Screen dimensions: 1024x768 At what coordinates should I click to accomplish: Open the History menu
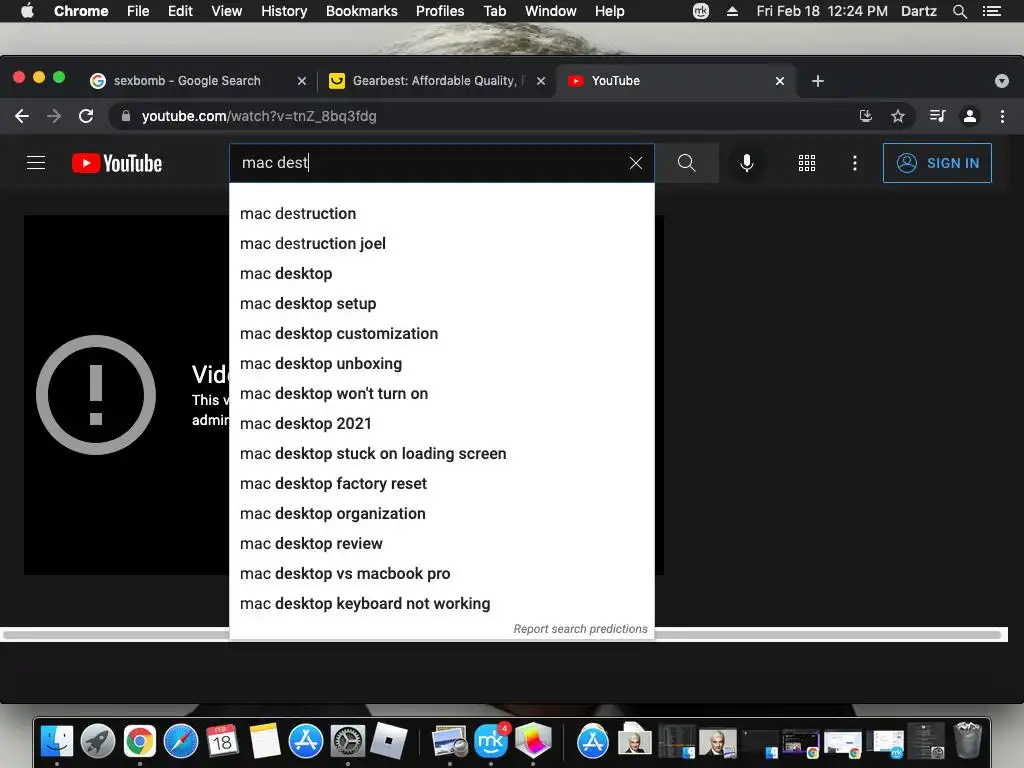pyautogui.click(x=284, y=11)
